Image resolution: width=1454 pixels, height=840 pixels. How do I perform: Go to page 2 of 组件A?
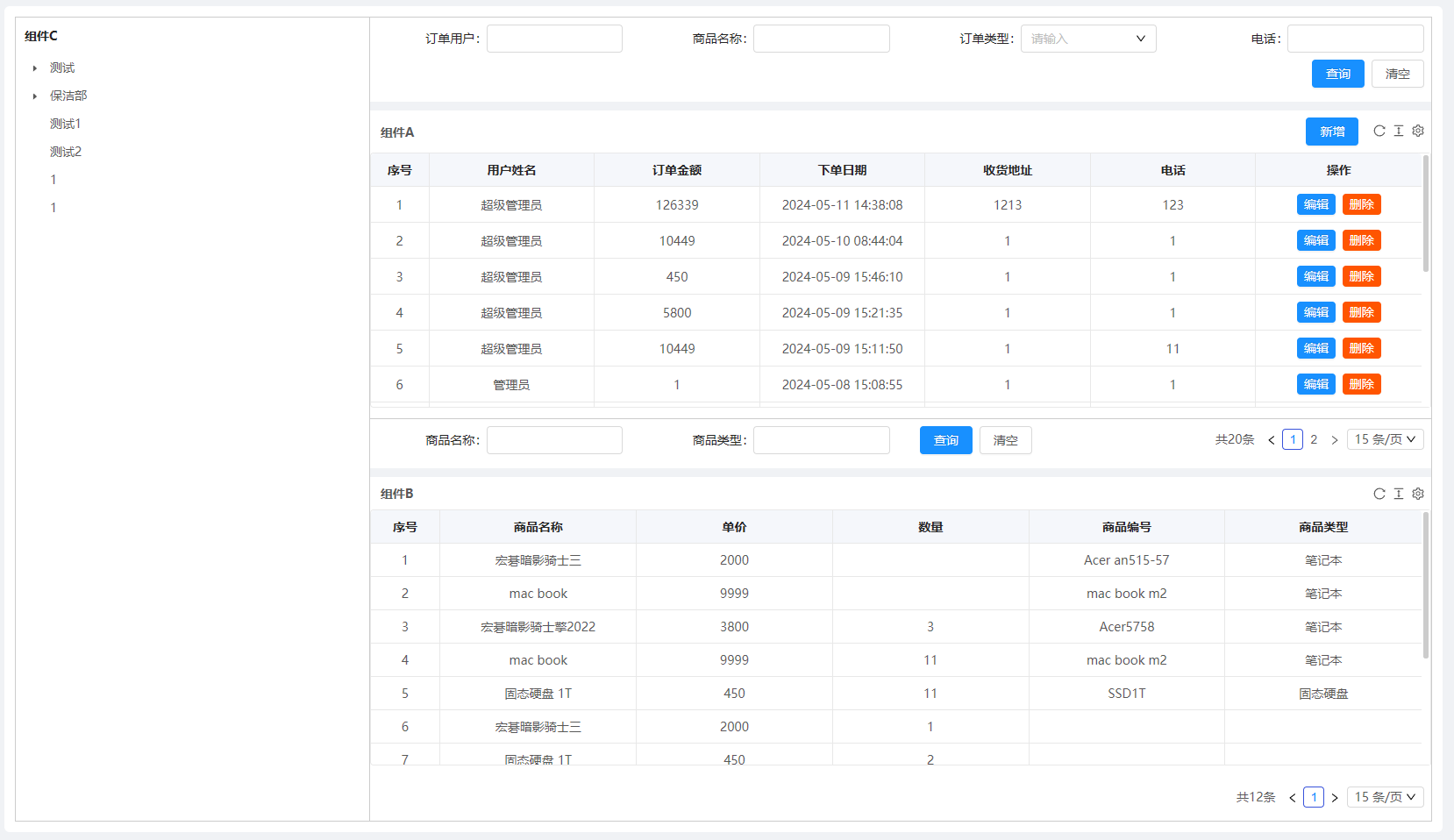[1314, 440]
